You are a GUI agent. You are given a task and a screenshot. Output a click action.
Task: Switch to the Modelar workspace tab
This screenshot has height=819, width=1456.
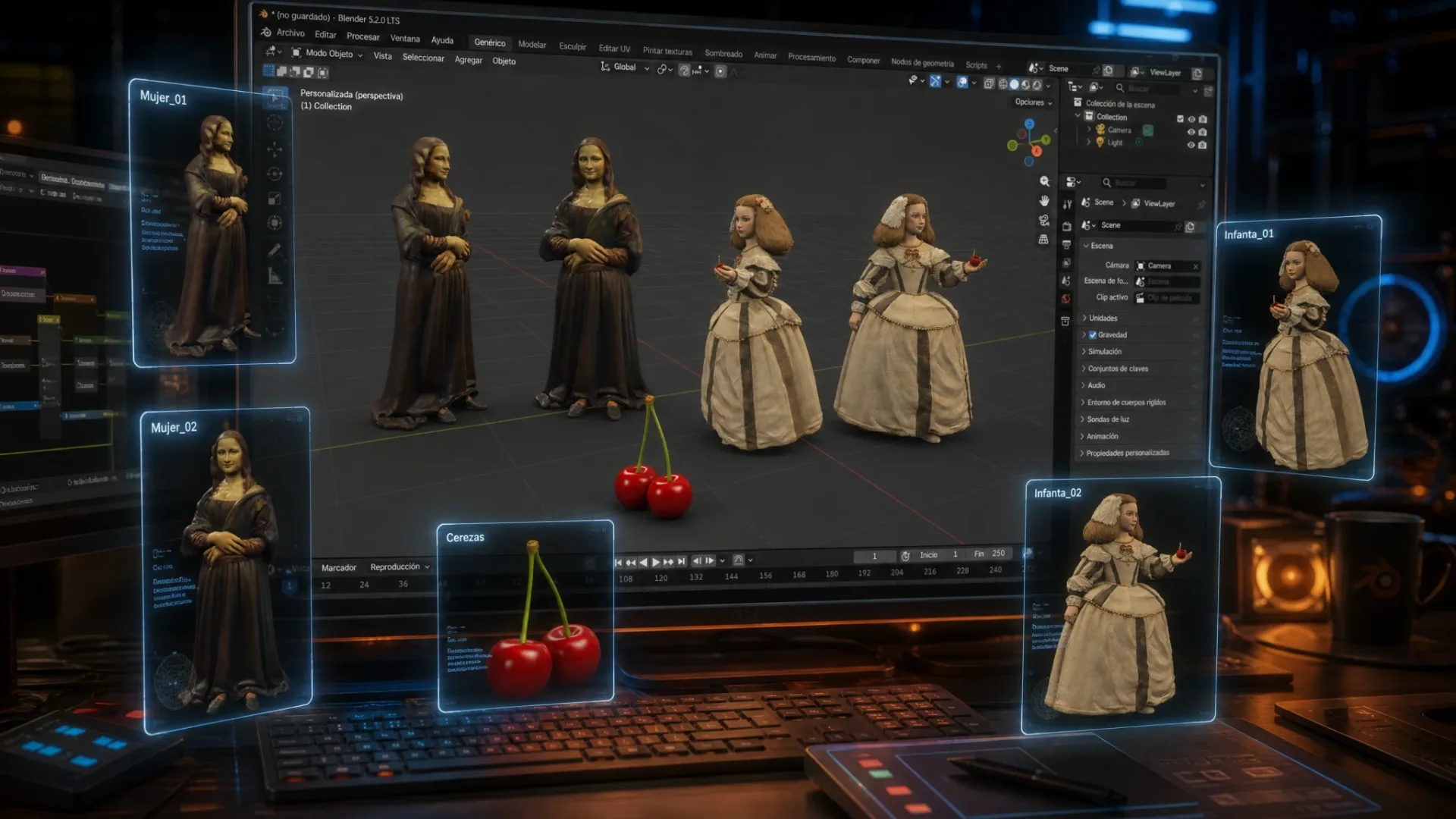tap(532, 44)
